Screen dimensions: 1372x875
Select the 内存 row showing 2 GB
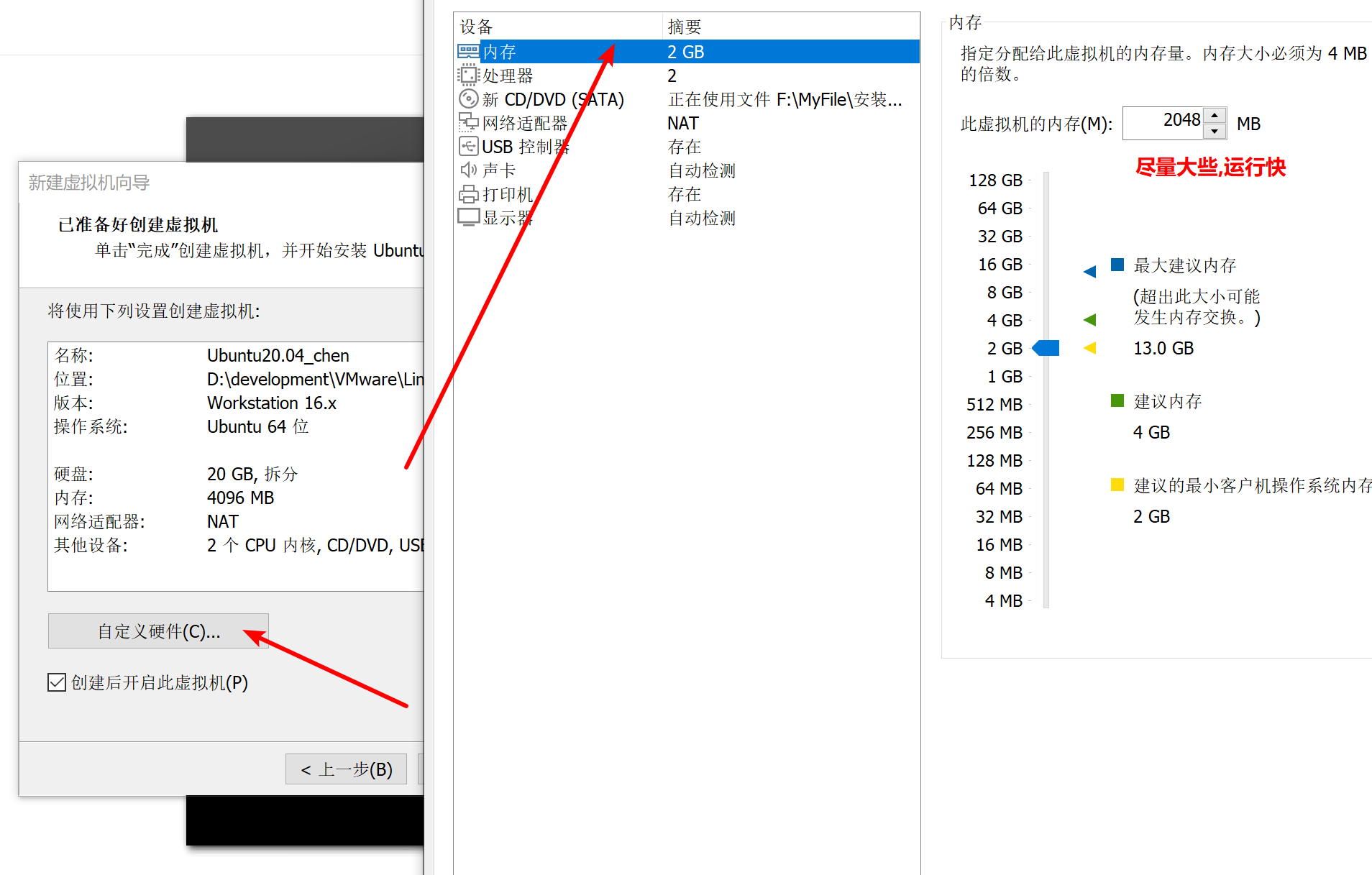[688, 52]
